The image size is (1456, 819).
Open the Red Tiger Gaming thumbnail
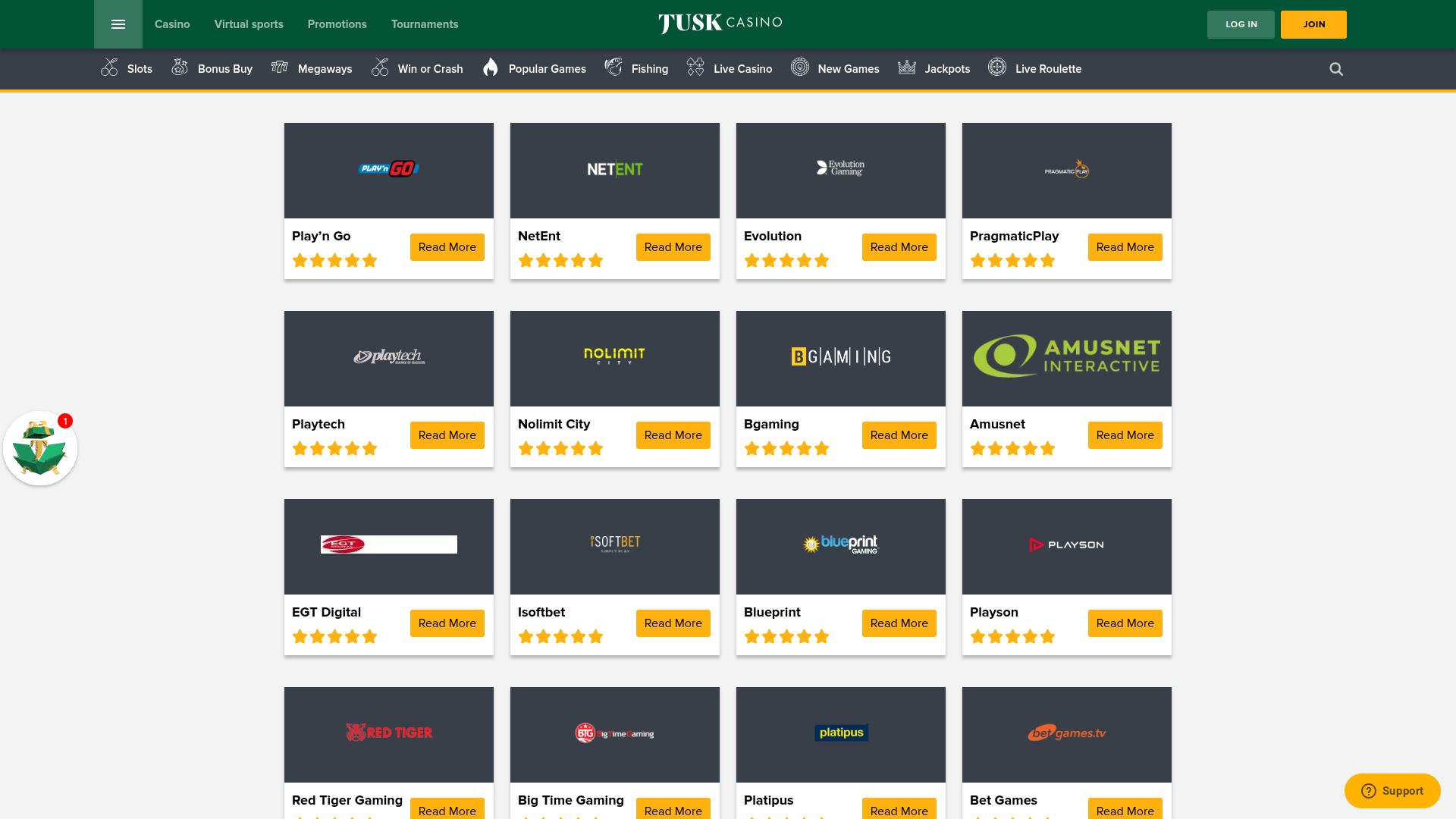point(388,734)
